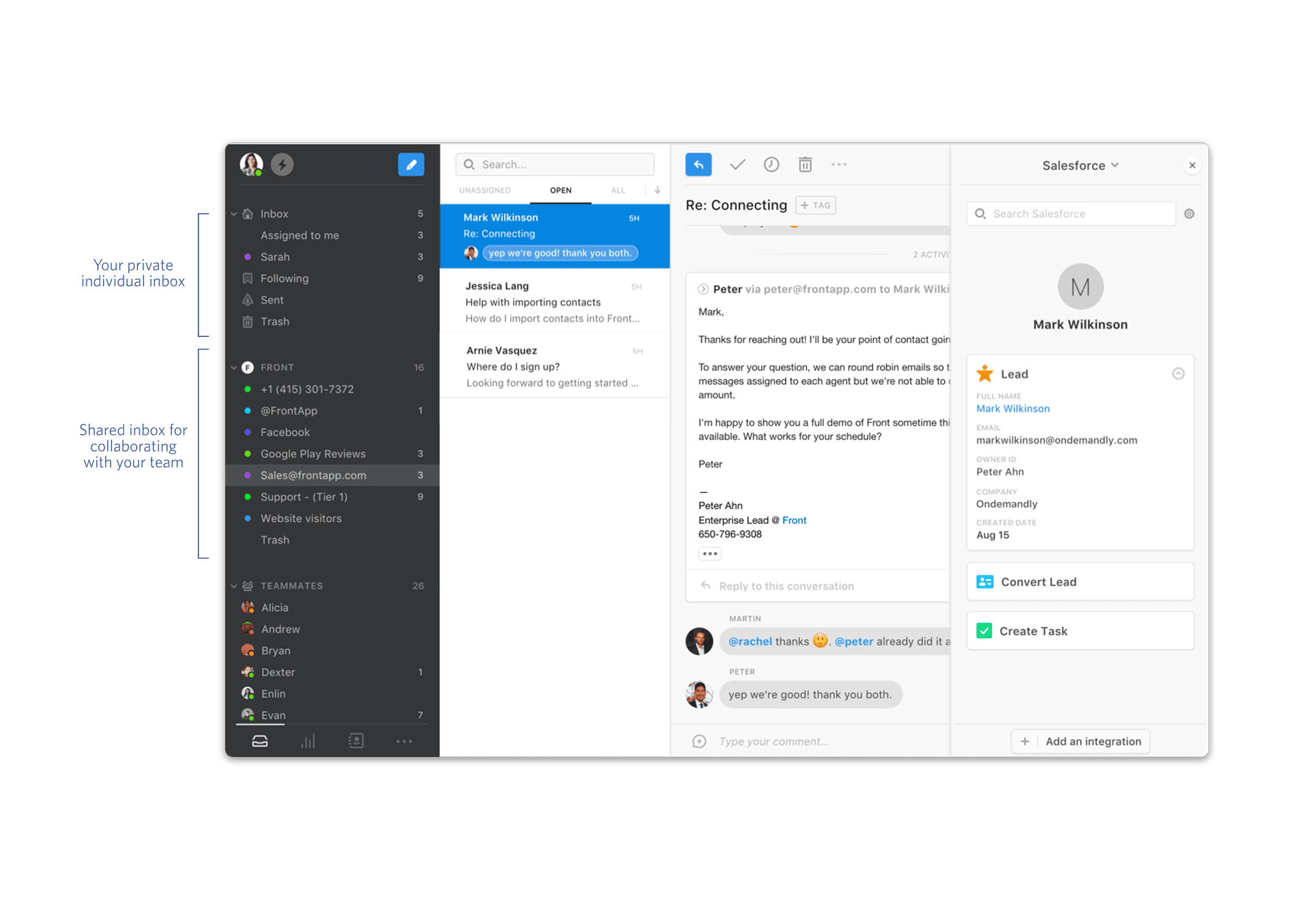Open the lightning bolt activity icon

click(x=283, y=164)
